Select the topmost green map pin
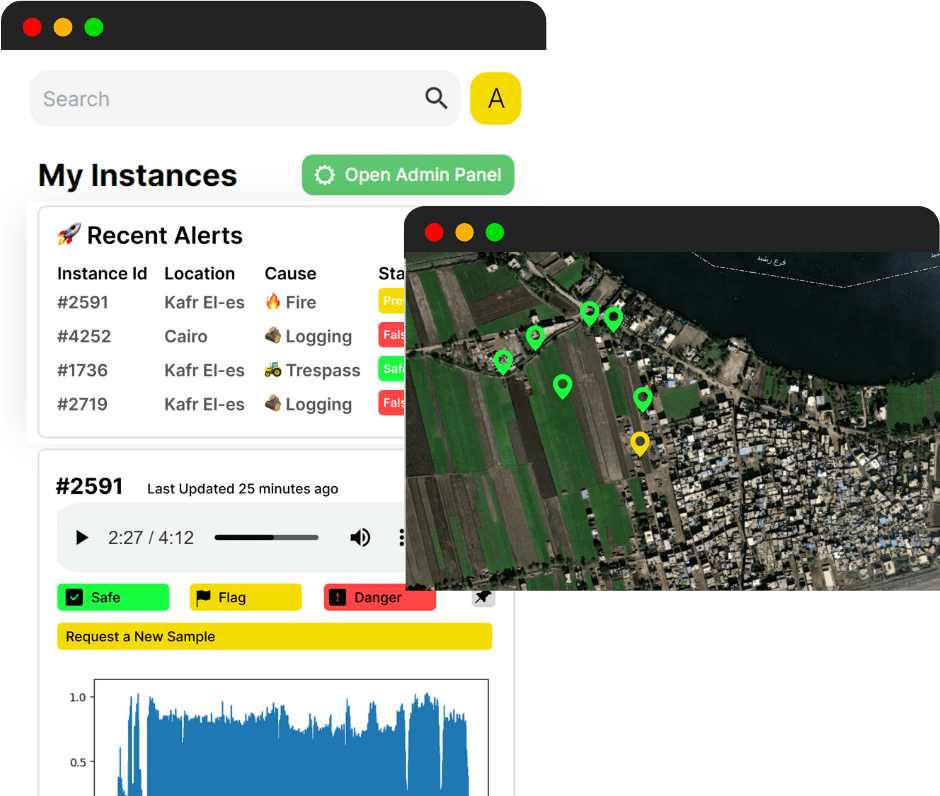 point(590,313)
